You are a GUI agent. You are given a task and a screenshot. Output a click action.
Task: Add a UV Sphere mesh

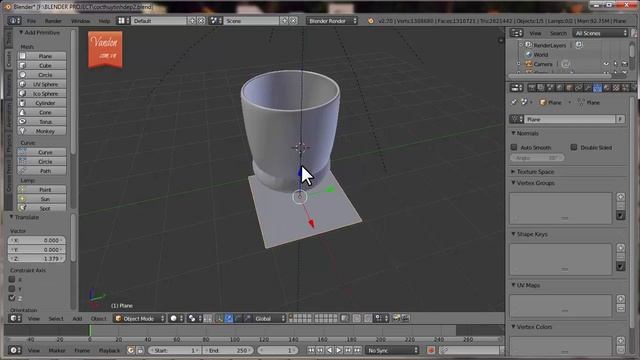[42, 84]
